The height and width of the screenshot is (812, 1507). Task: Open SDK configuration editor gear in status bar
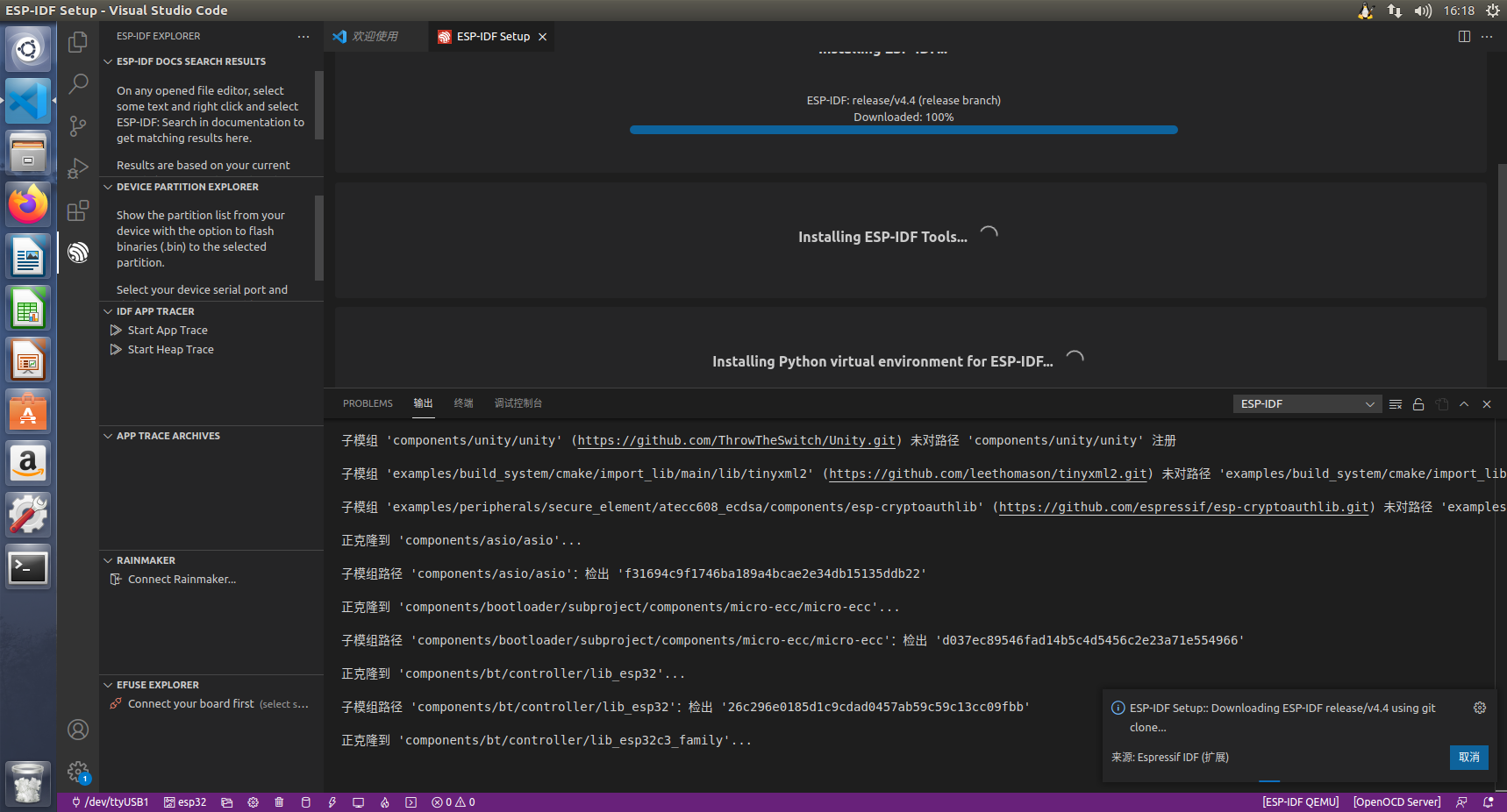coord(253,801)
